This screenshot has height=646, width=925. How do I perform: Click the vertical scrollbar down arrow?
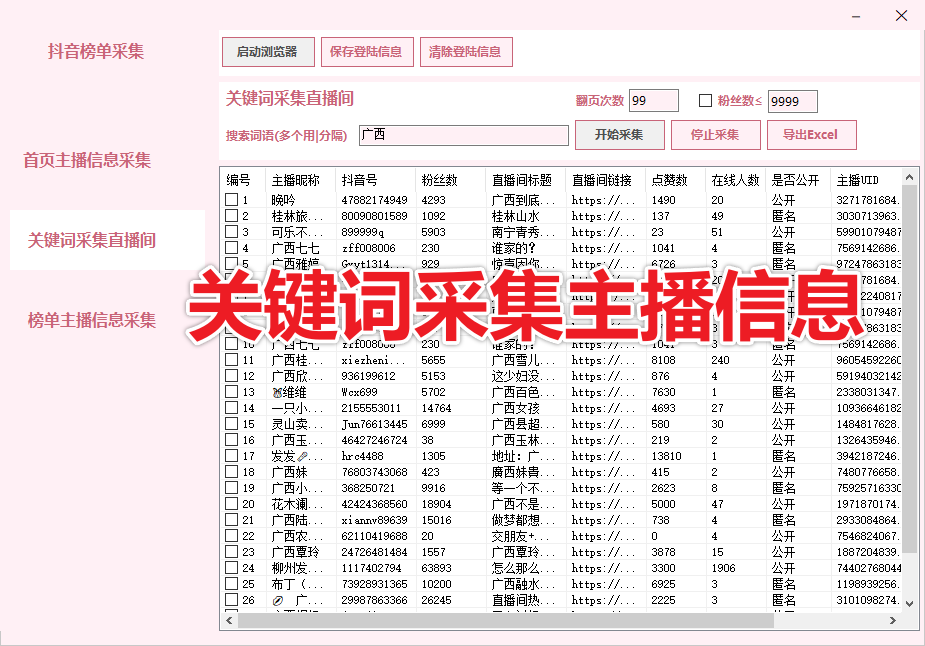(909, 603)
